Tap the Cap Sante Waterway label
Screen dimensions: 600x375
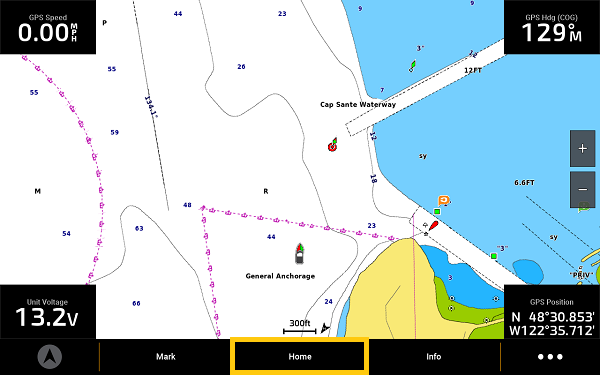click(358, 104)
